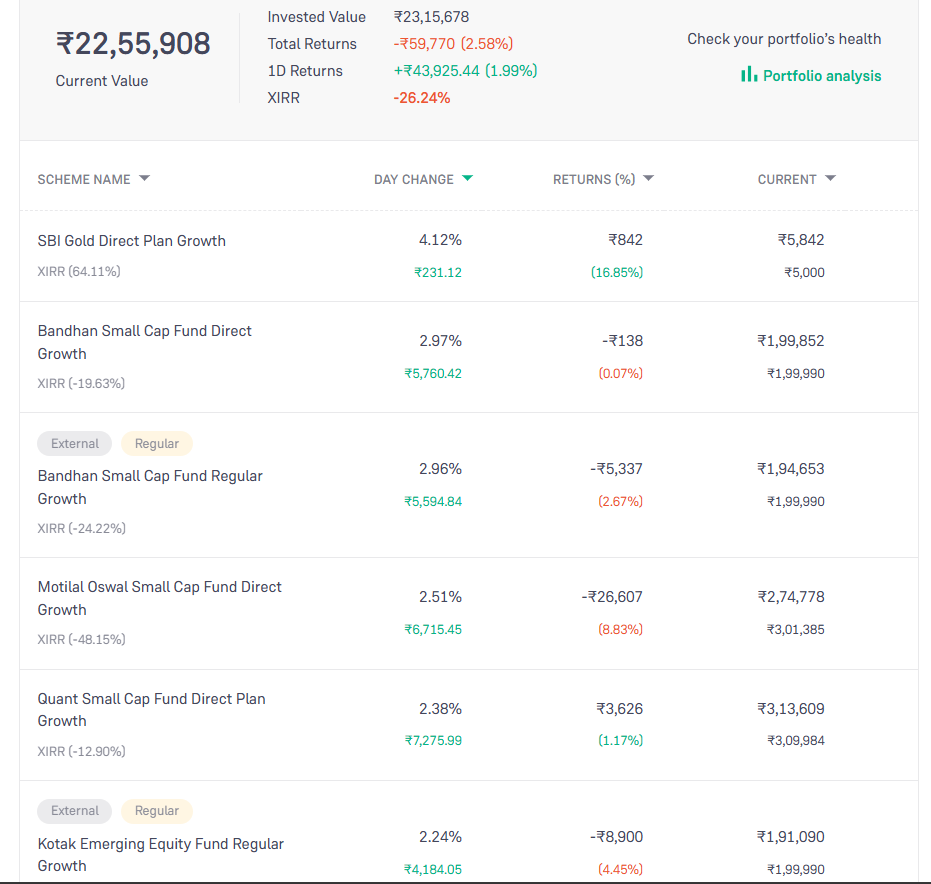The width and height of the screenshot is (931, 884).
Task: Click XIRR (-48.15%) under Motilal Oswal
Action: [81, 639]
